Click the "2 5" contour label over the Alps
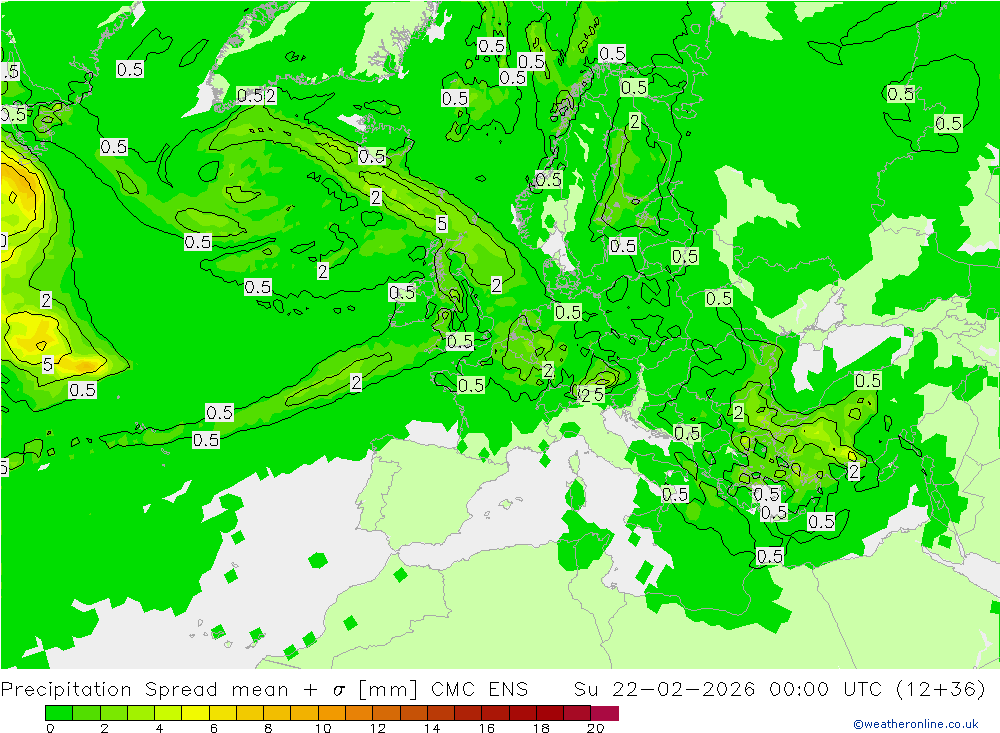Screen dimensions: 1000x733 [x=592, y=395]
